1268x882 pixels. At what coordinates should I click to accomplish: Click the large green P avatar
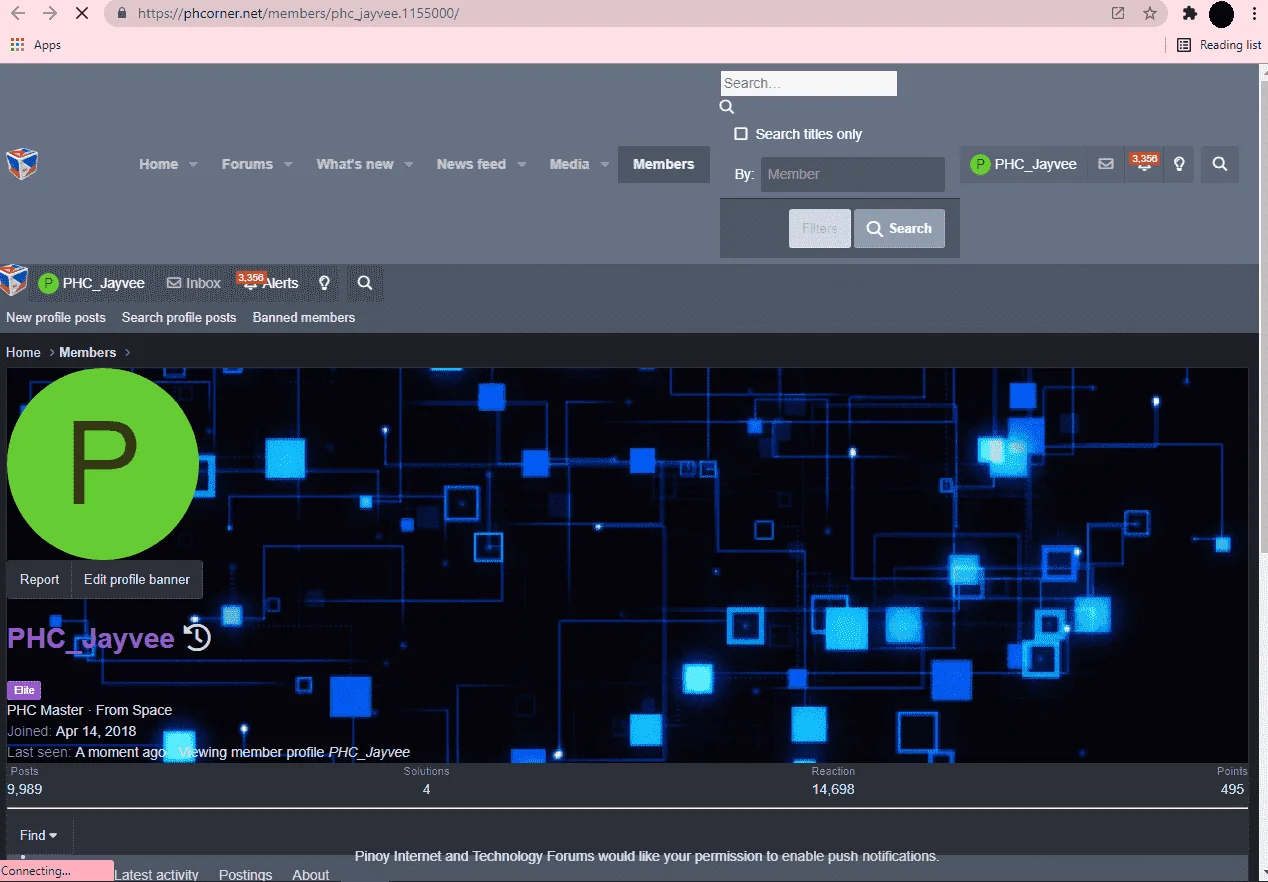pos(103,464)
